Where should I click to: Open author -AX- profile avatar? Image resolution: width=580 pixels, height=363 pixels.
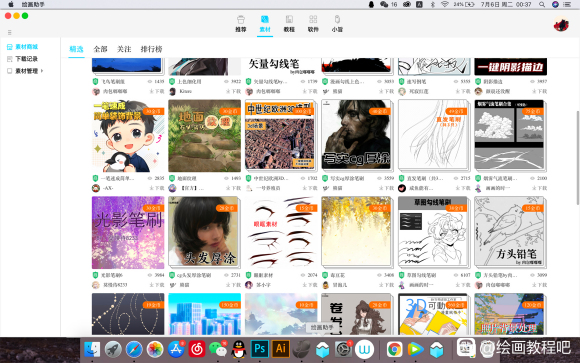pos(96,188)
